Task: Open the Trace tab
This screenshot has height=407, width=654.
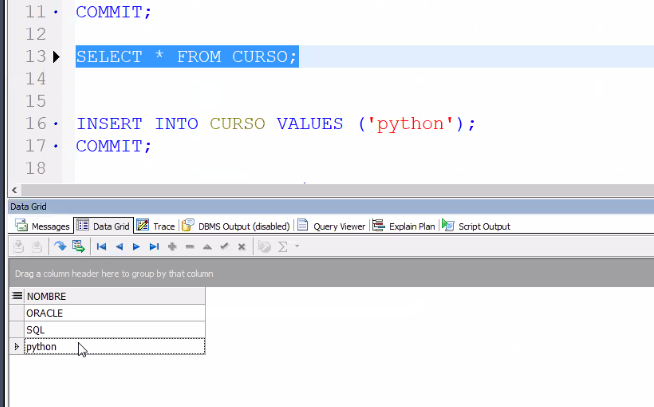Action: point(156,226)
